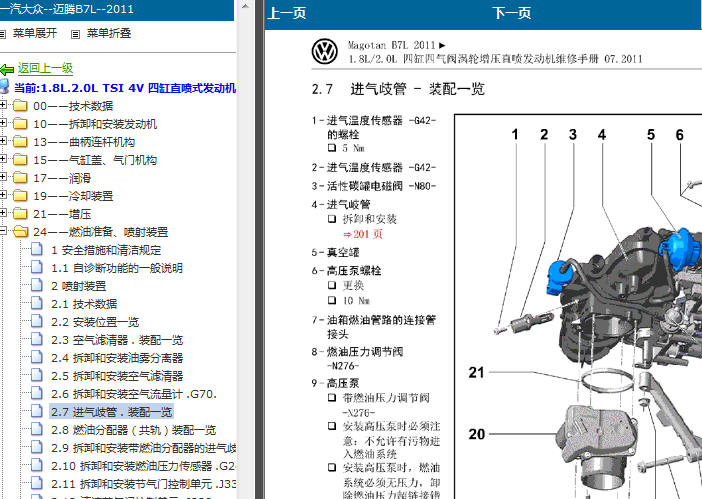Click the 菜单展开 label
The width and height of the screenshot is (702, 499).
(x=35, y=33)
